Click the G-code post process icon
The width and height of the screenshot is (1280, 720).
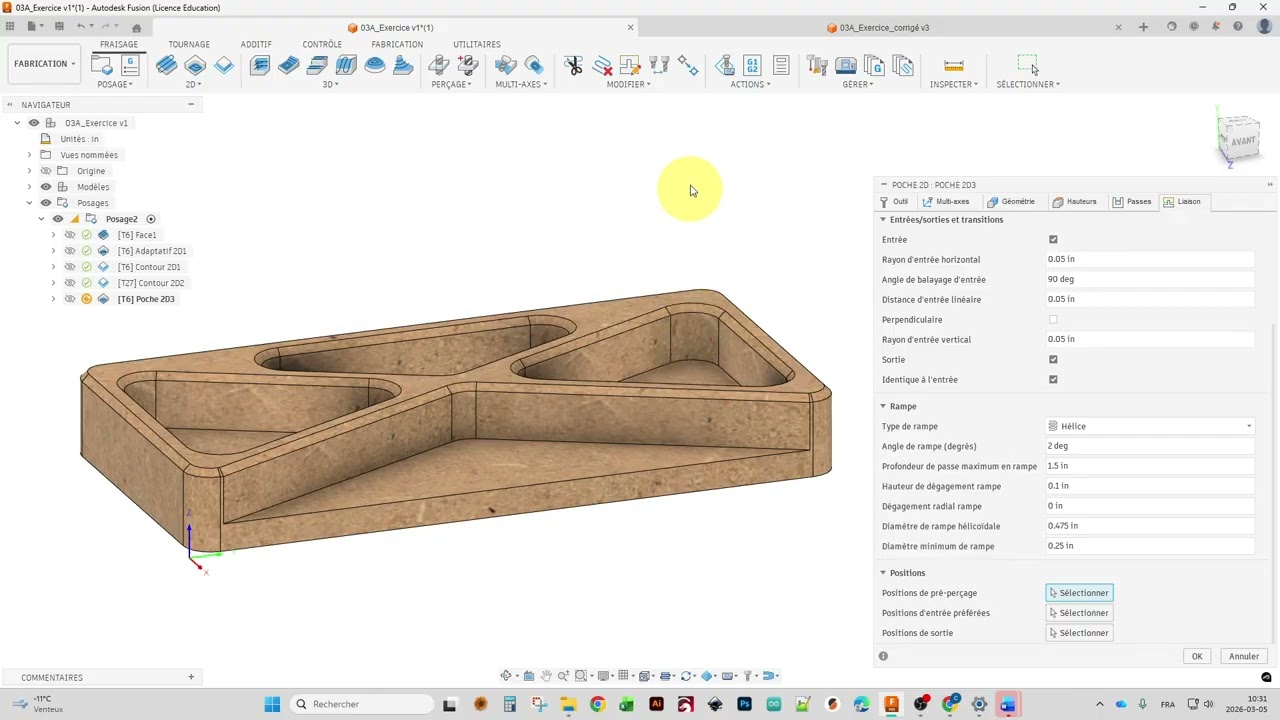tap(753, 66)
